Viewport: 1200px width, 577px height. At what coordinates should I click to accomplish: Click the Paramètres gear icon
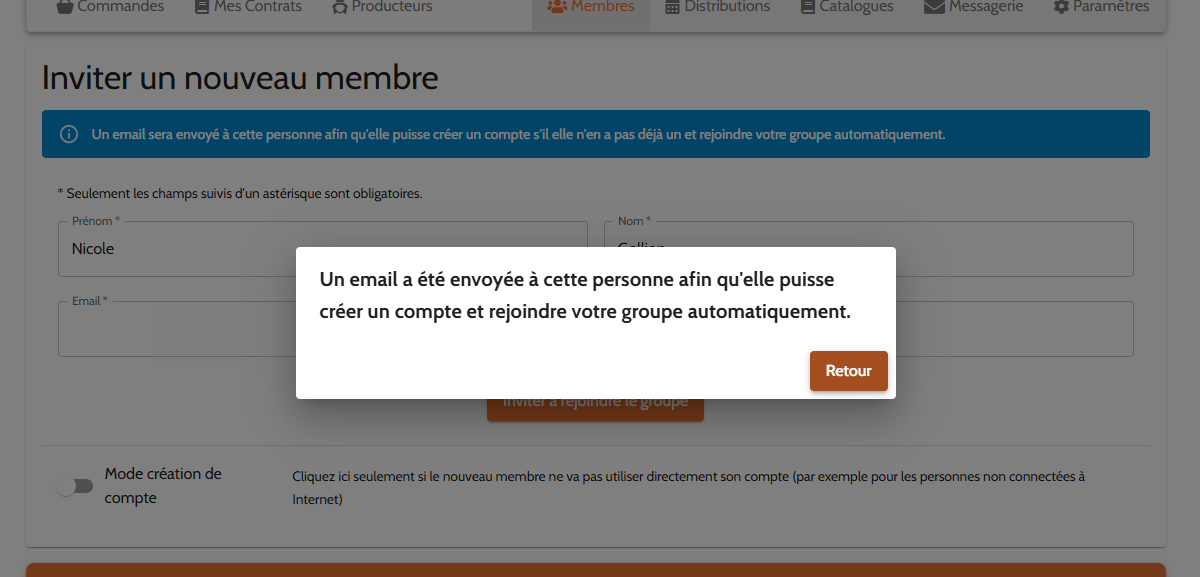tap(1061, 7)
